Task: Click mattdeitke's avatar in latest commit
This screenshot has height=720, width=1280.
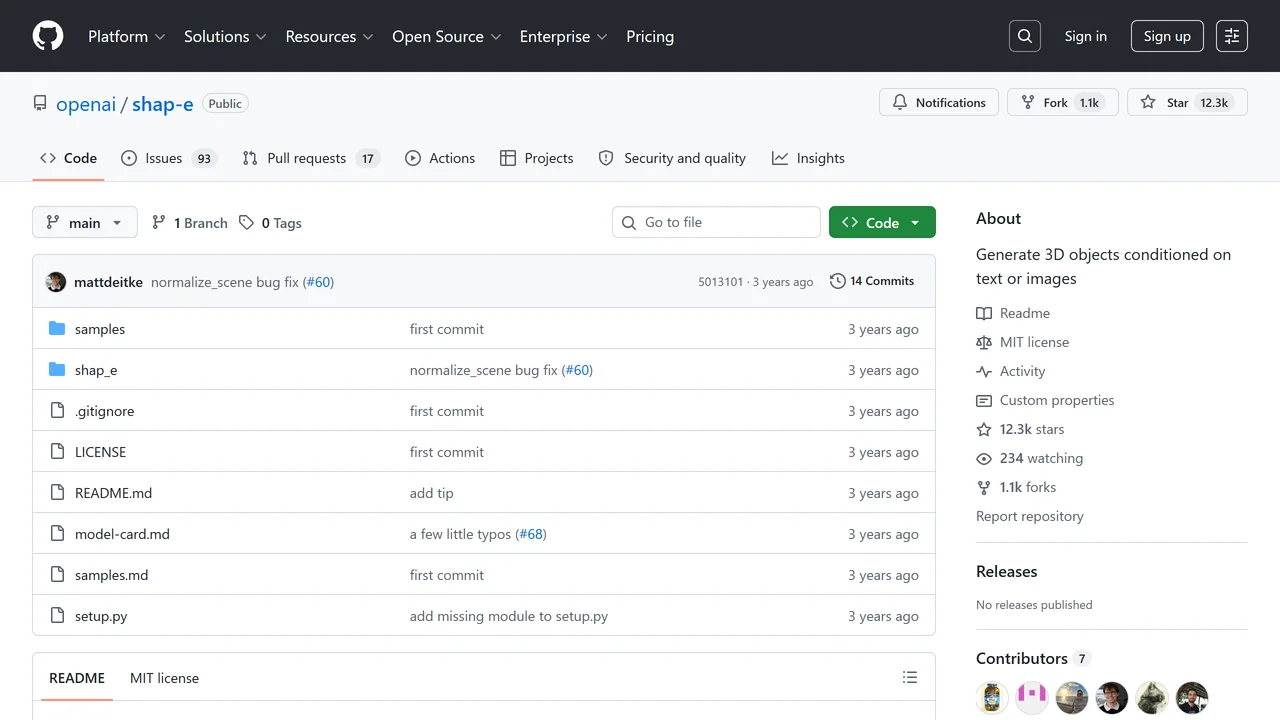Action: coord(56,282)
